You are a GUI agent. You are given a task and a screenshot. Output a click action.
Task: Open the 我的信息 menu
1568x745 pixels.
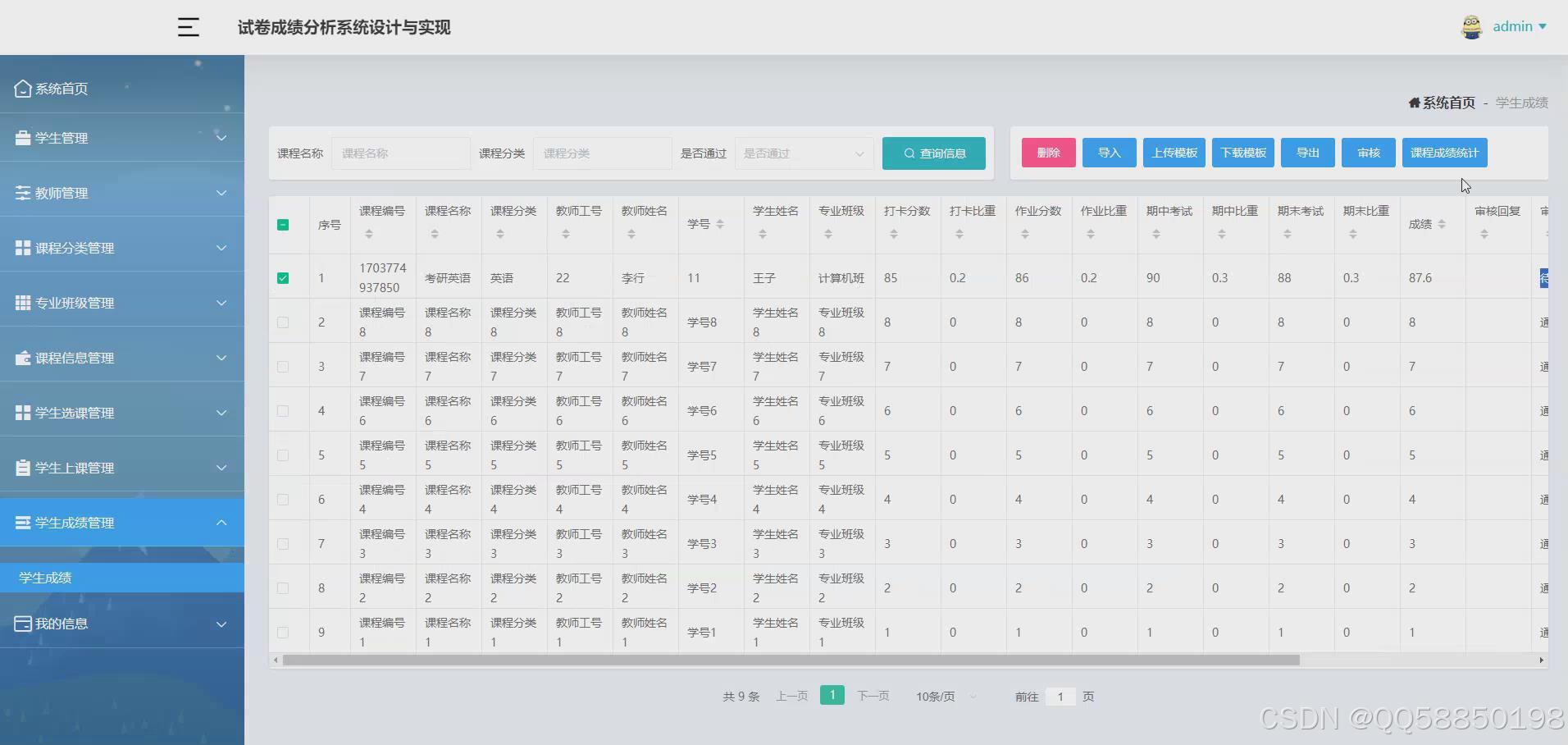[x=122, y=624]
